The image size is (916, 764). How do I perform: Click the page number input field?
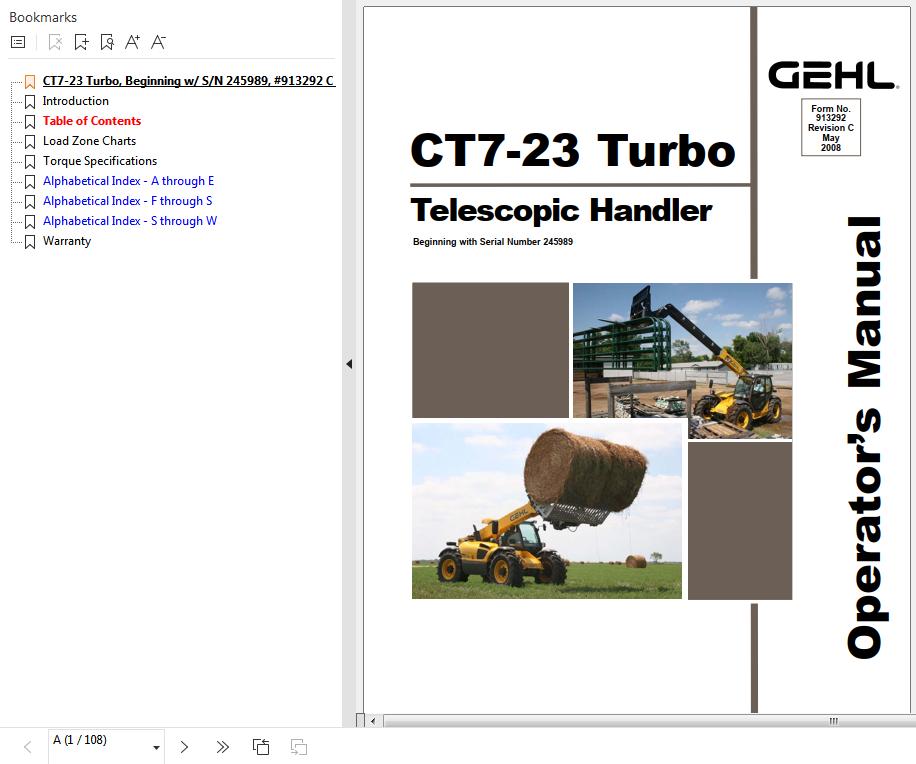click(98, 741)
